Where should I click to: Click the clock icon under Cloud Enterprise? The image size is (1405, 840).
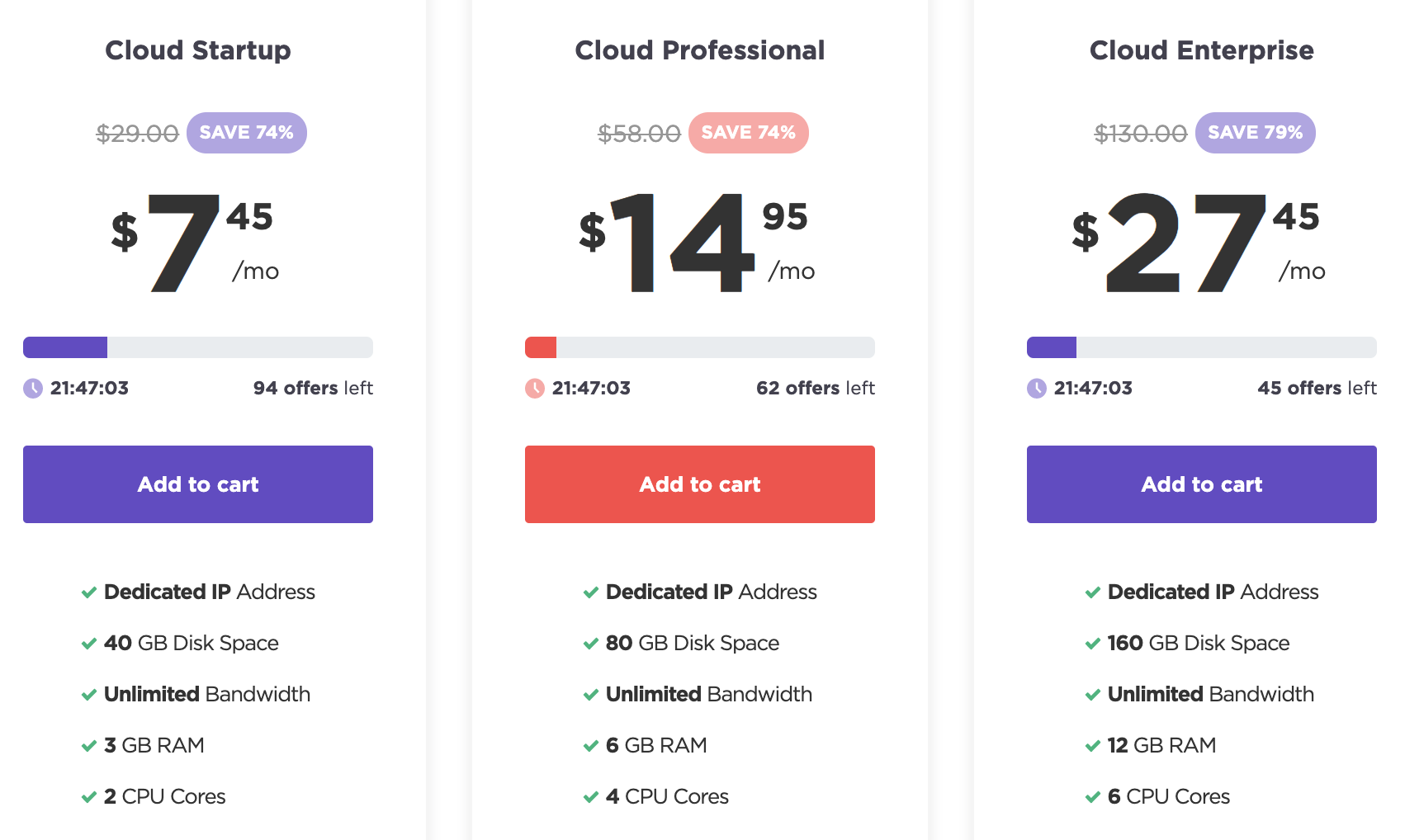(1037, 389)
